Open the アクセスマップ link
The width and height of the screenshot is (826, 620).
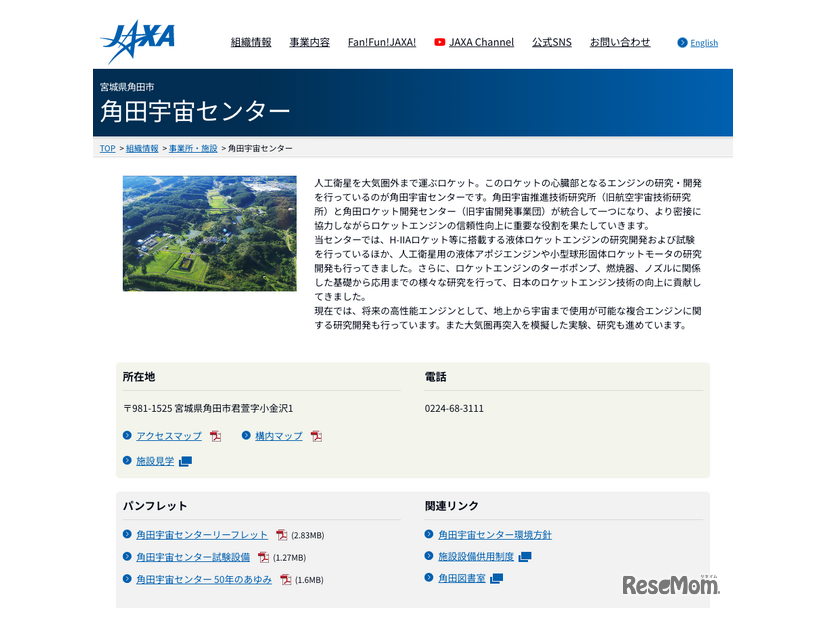169,436
